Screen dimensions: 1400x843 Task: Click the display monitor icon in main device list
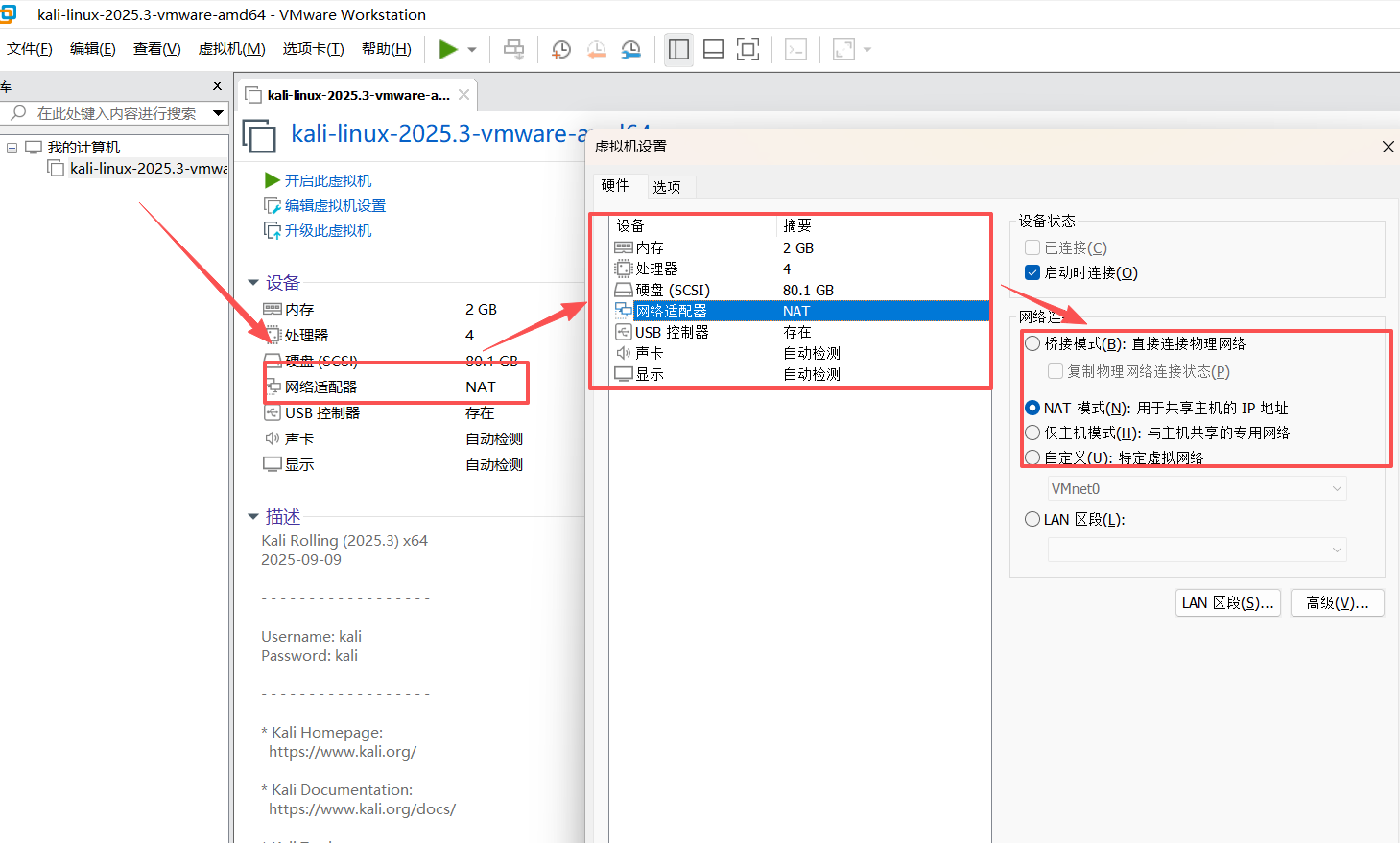(273, 464)
